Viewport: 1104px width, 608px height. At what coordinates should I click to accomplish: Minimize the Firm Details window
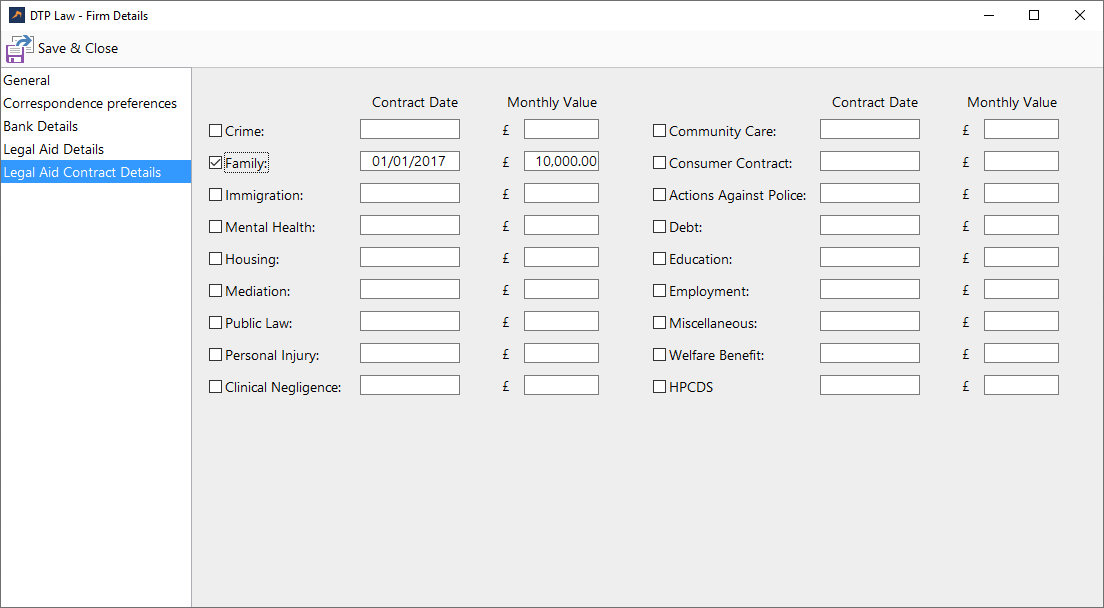click(x=988, y=16)
